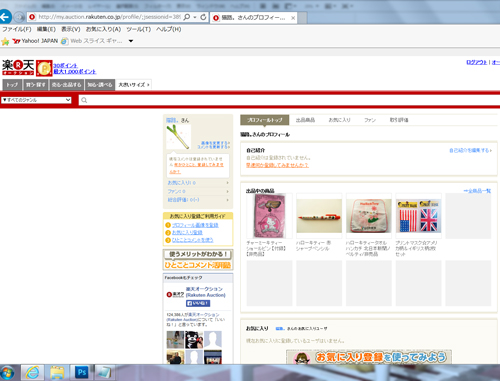Viewport: 500px width, 381px height.
Task: Go back with the browser Back arrow
Action: pos(5,17)
